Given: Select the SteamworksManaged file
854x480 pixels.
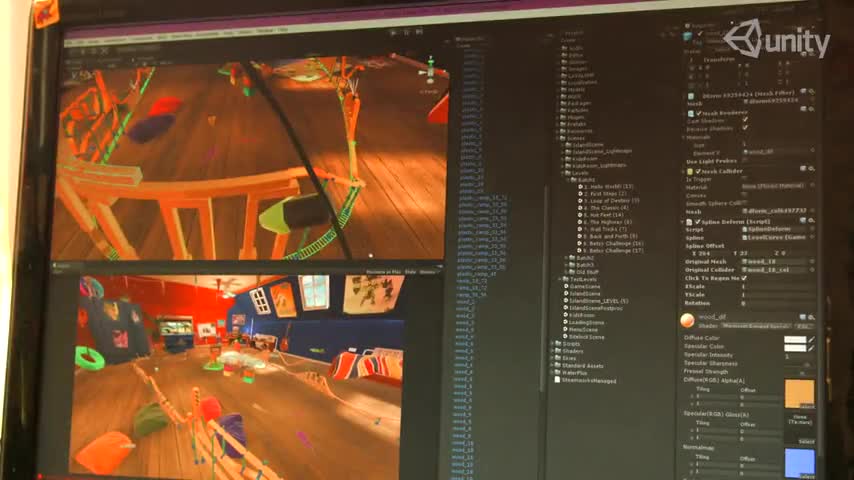Looking at the screenshot, I should click(x=585, y=380).
